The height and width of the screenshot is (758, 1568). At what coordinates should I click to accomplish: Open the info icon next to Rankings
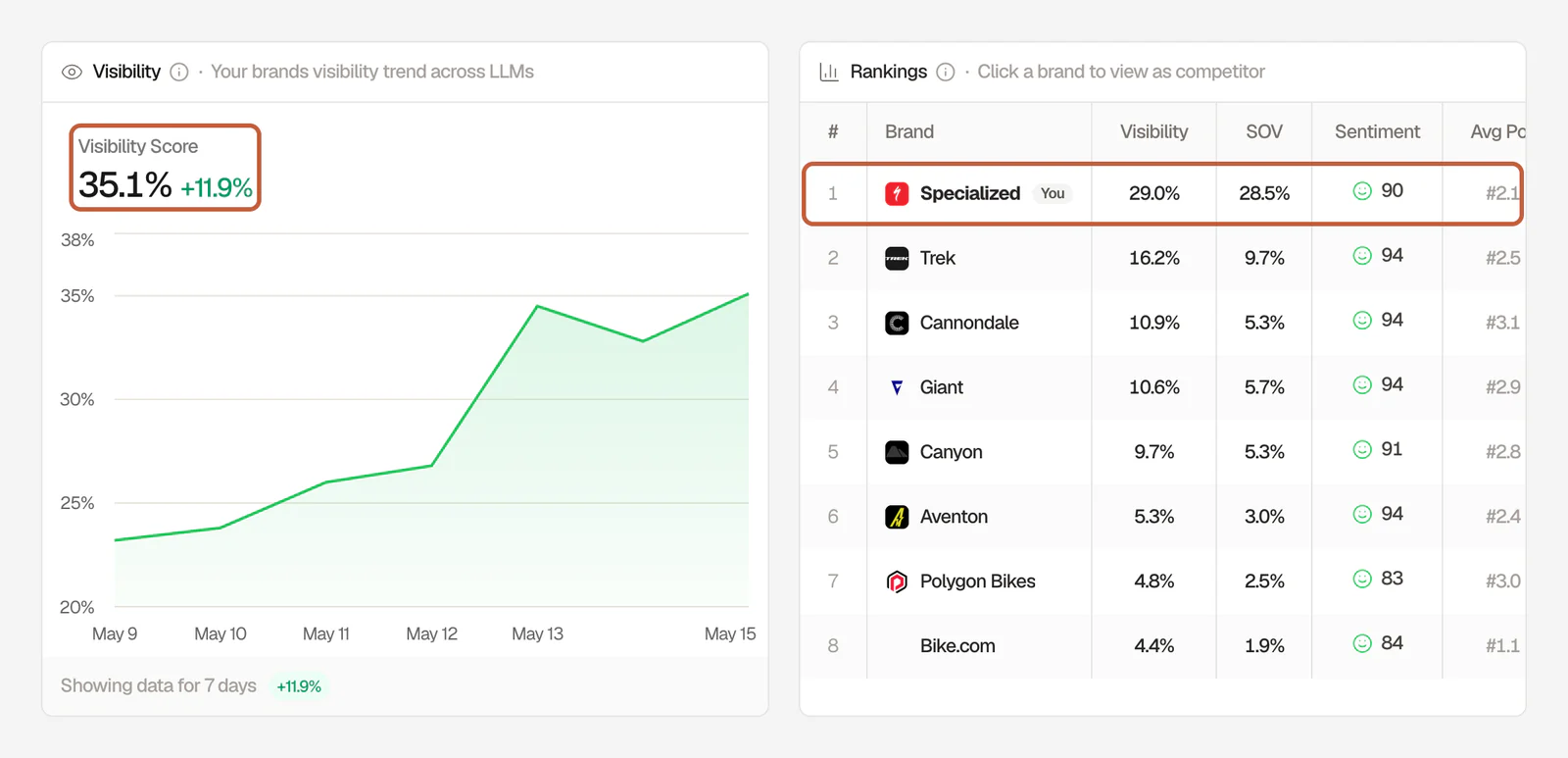[946, 72]
